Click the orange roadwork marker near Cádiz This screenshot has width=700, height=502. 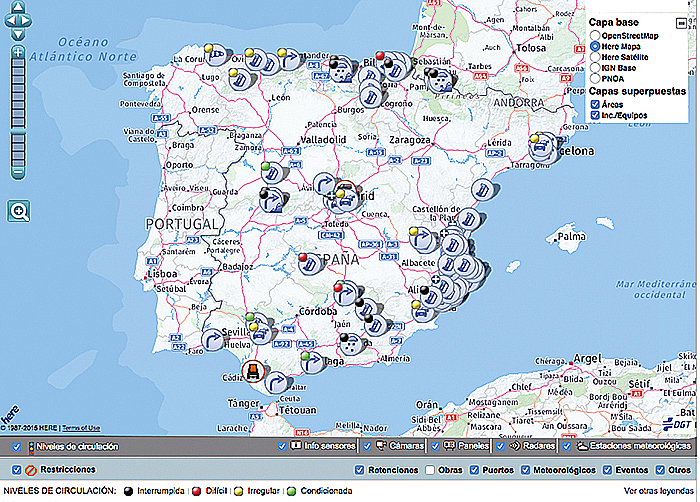point(254,372)
